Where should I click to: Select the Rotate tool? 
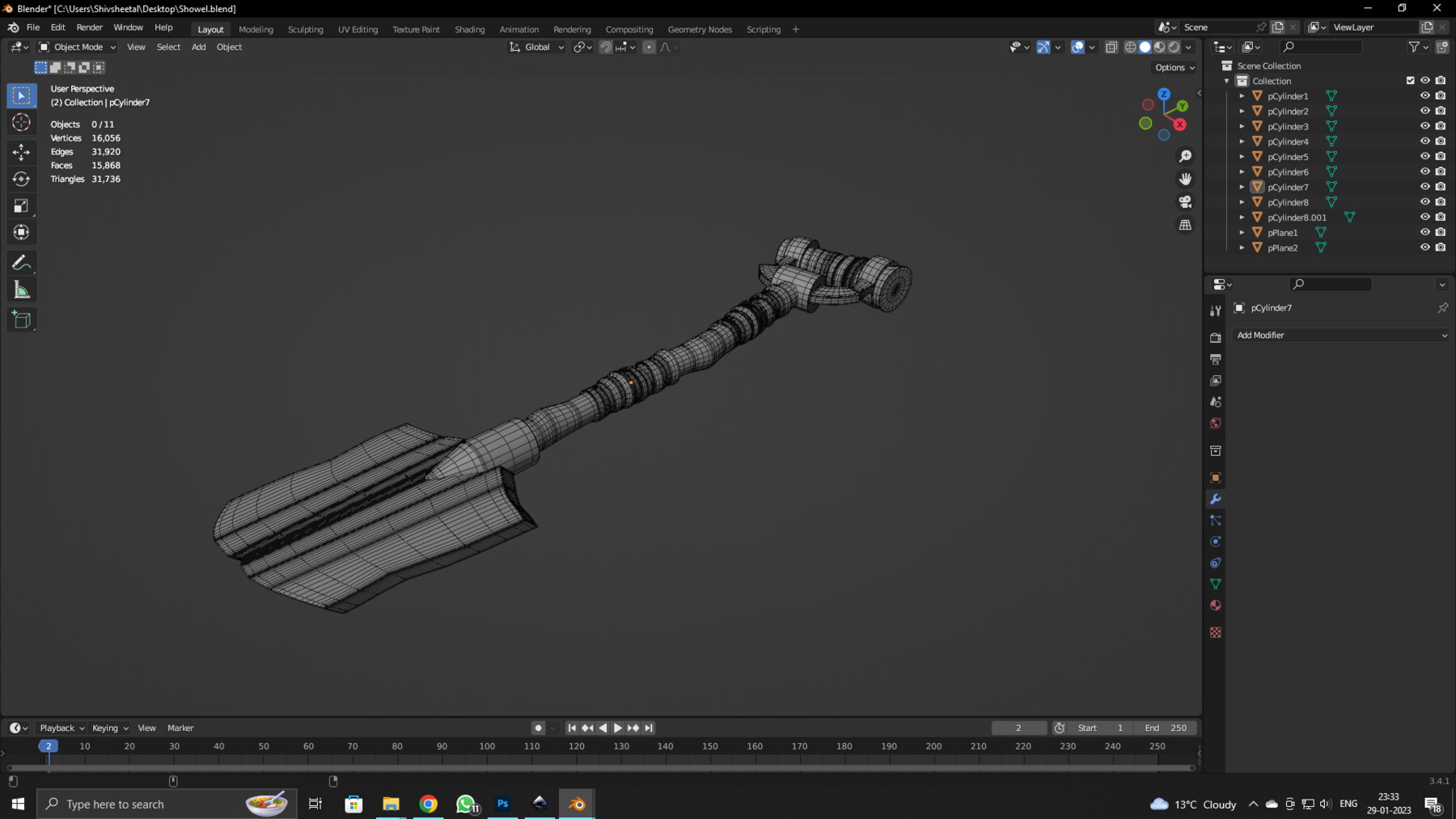pos(22,179)
